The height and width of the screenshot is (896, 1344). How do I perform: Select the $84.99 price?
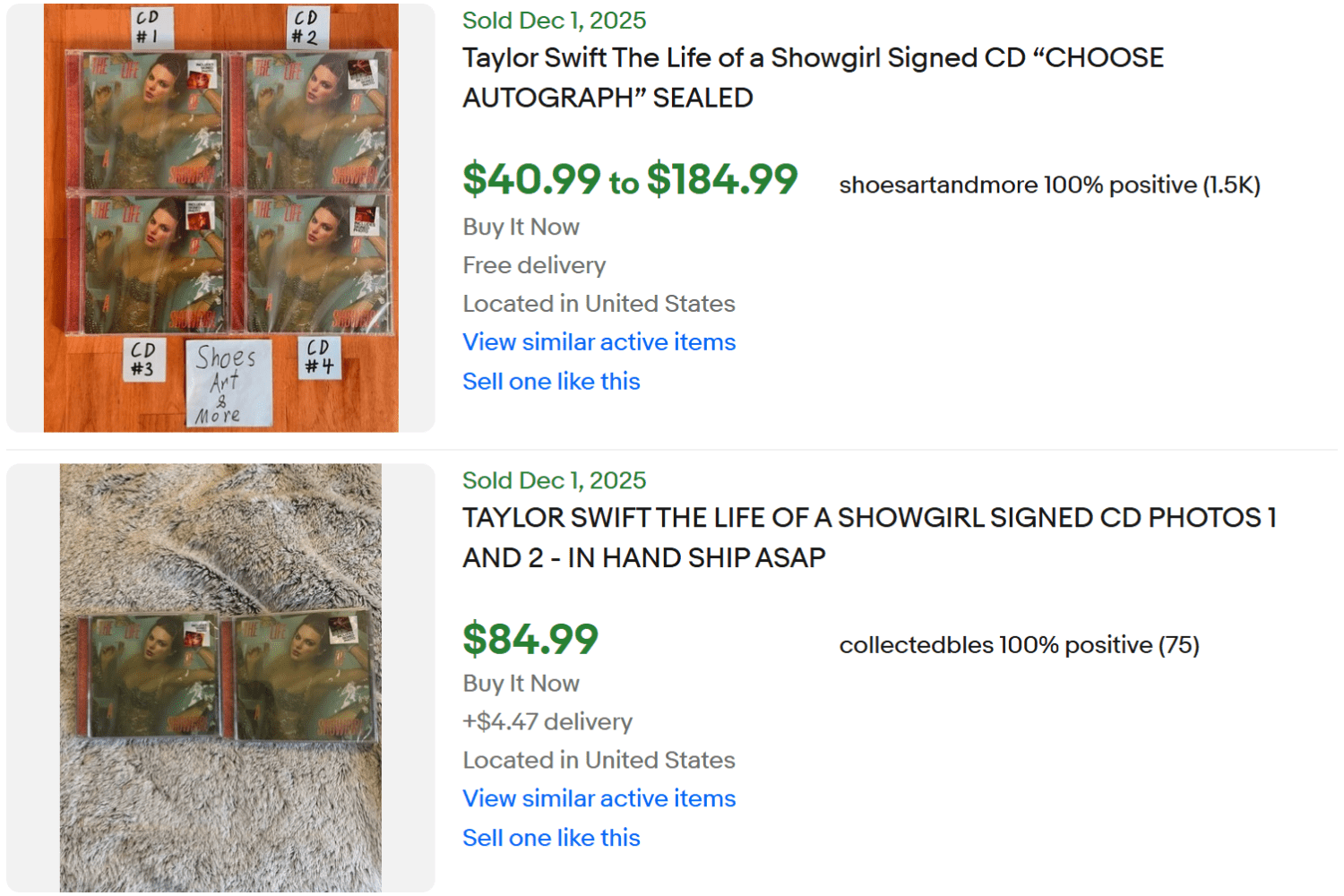coord(530,640)
